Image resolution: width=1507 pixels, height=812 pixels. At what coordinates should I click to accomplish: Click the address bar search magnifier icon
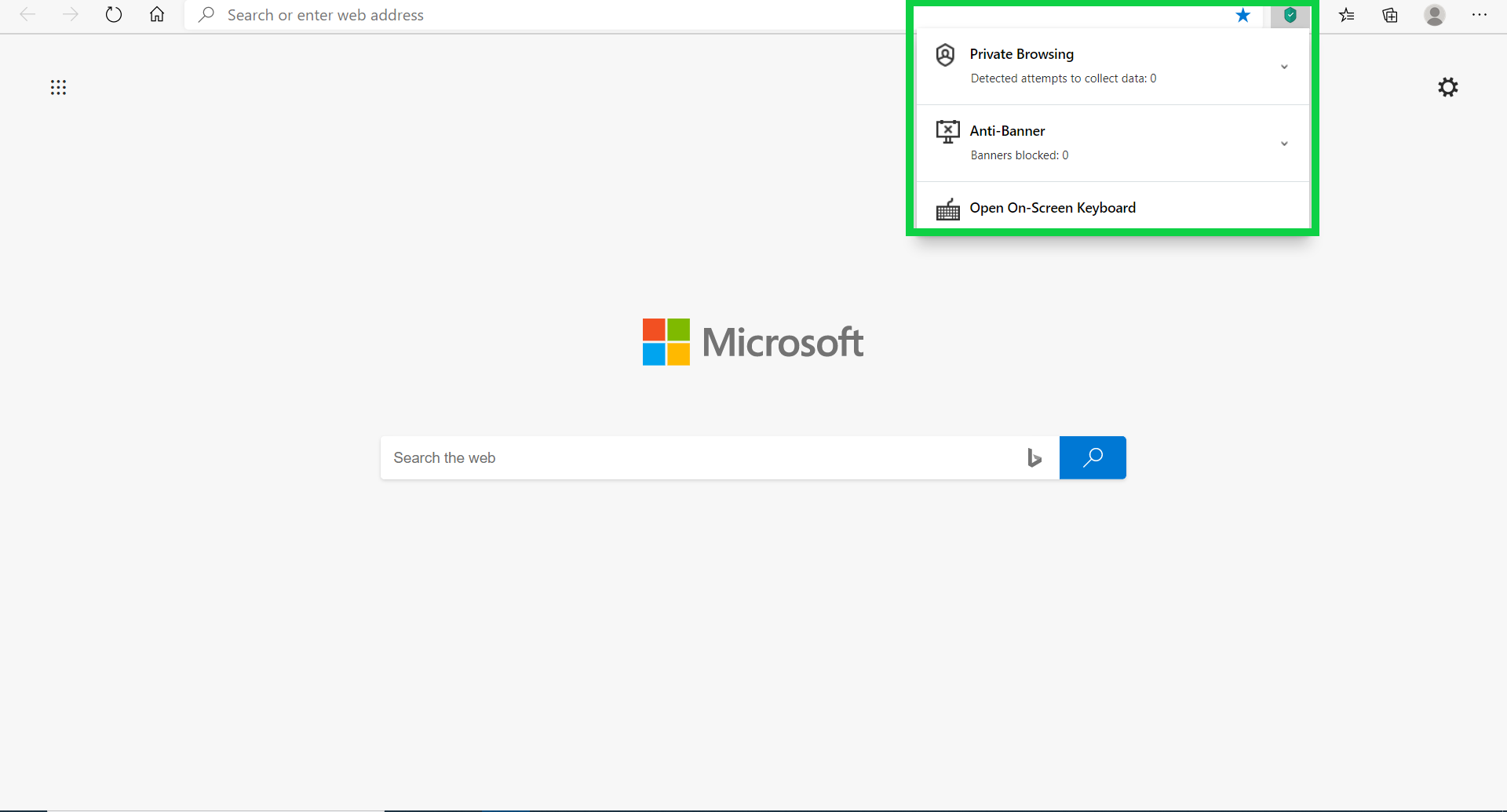point(206,14)
